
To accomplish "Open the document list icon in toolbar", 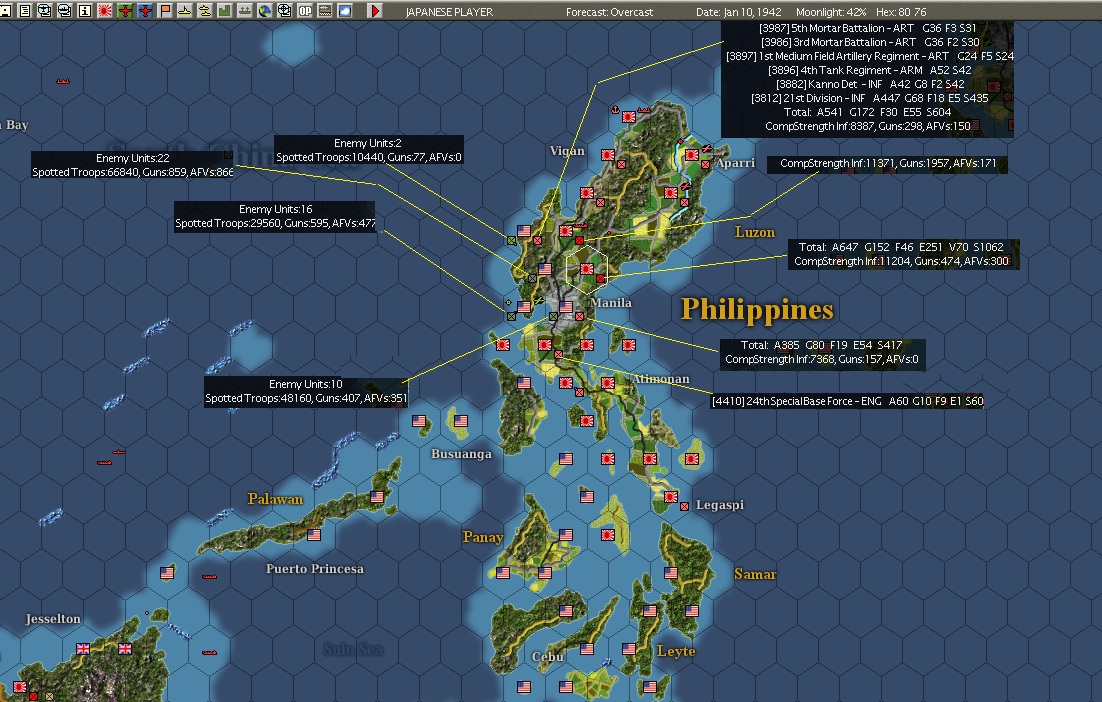I will pos(25,11).
